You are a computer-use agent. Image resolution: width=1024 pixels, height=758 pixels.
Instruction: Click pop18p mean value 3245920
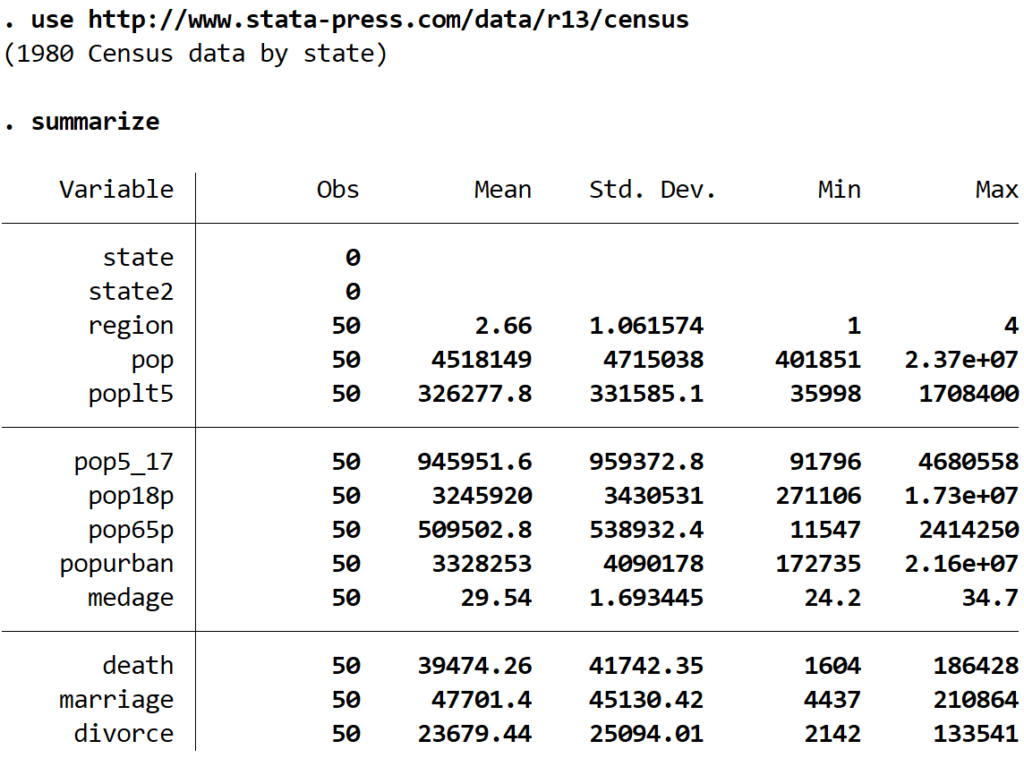[482, 496]
